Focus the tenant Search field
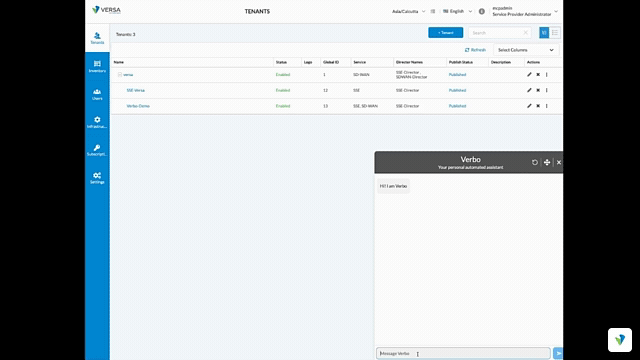Viewport: 640px width, 360px height. [x=496, y=33]
